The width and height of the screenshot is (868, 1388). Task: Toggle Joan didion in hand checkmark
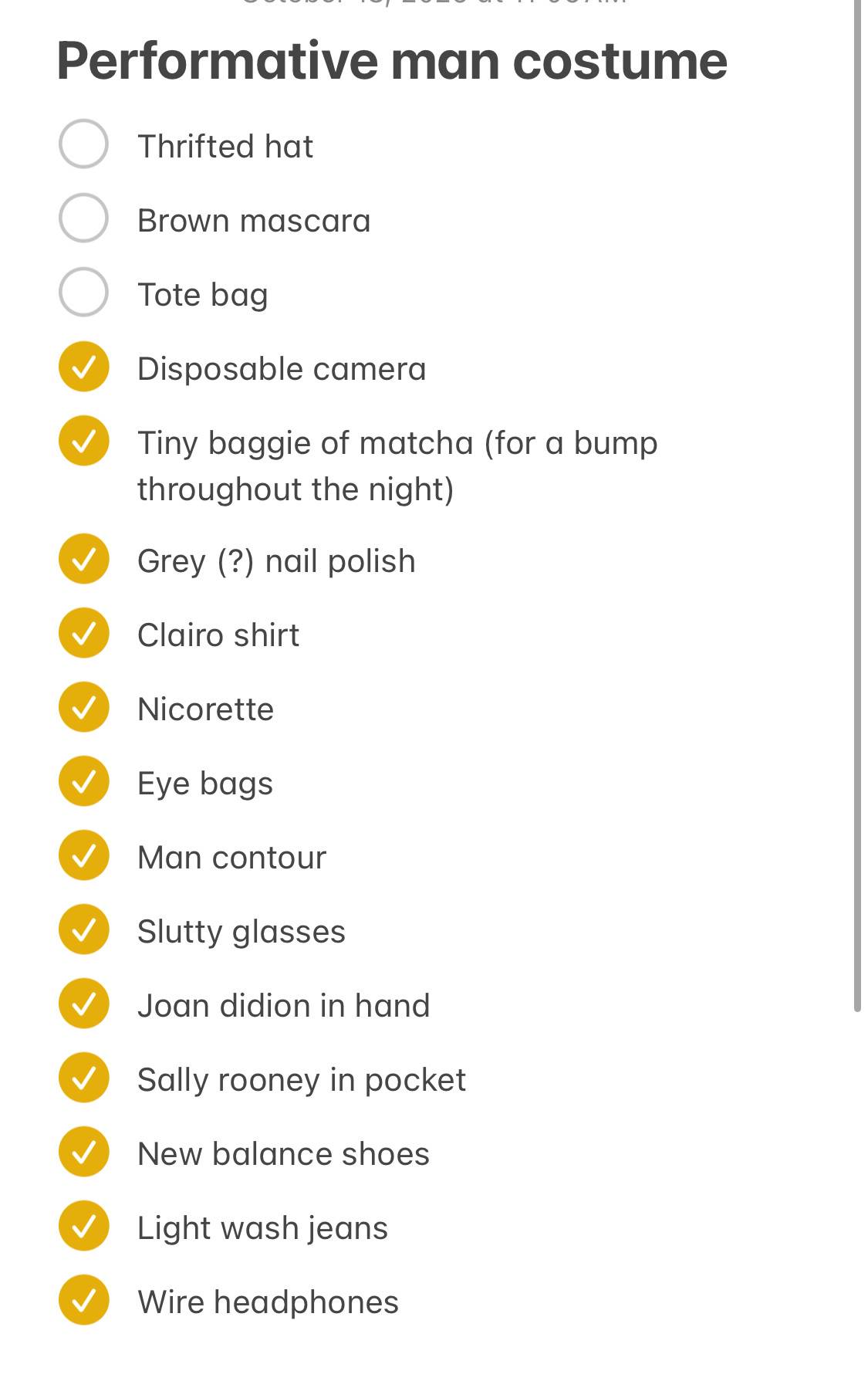(x=83, y=1004)
